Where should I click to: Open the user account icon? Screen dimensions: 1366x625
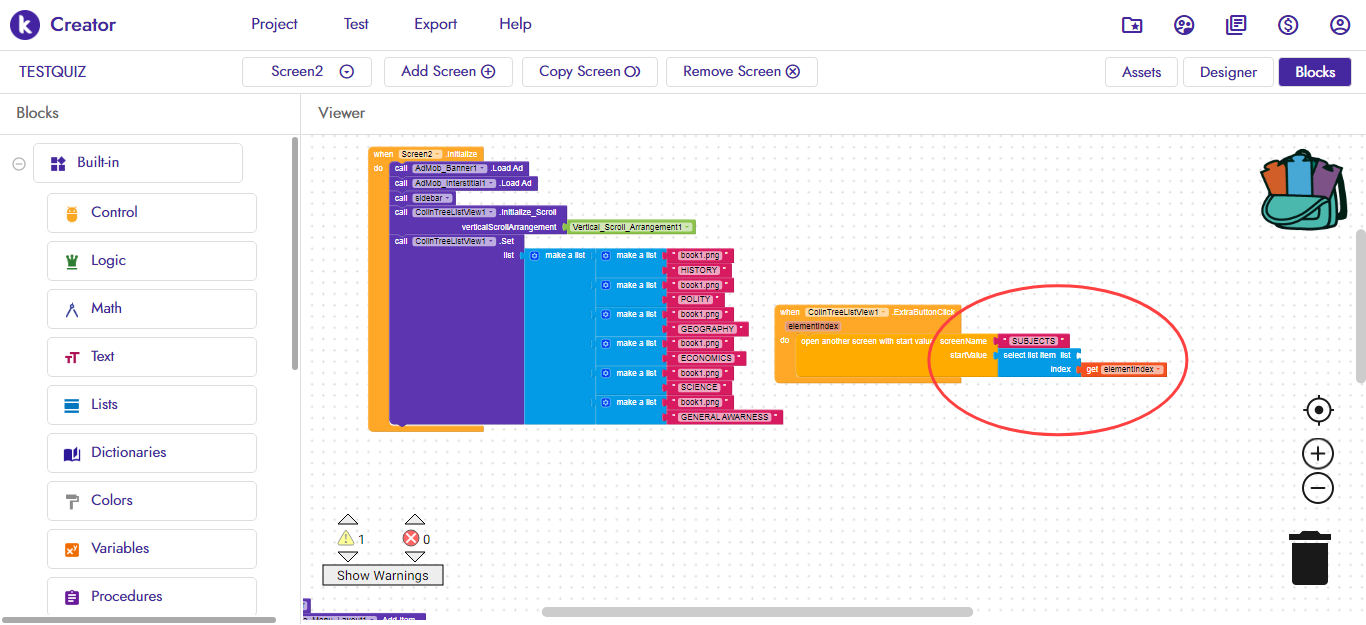point(1340,25)
